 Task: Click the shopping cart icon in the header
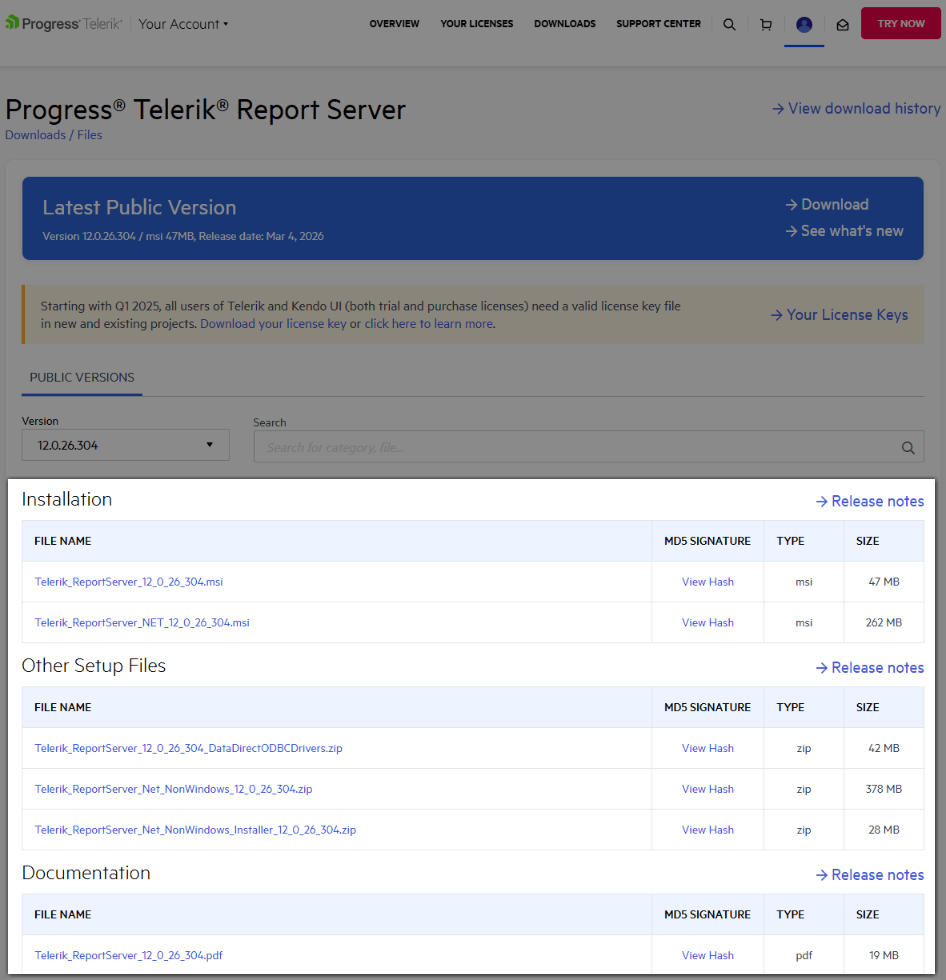766,24
